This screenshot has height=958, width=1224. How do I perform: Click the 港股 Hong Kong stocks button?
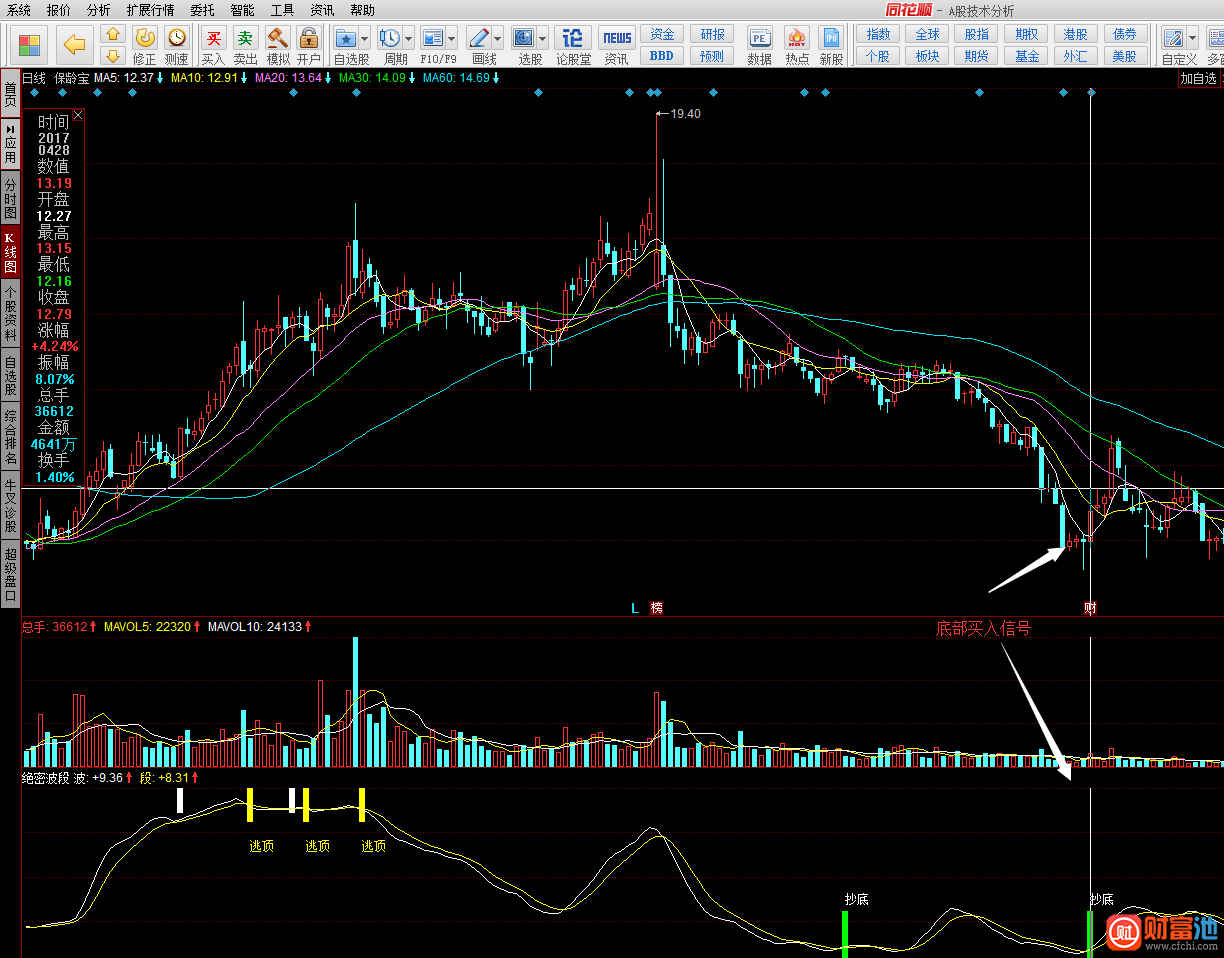tap(1076, 35)
